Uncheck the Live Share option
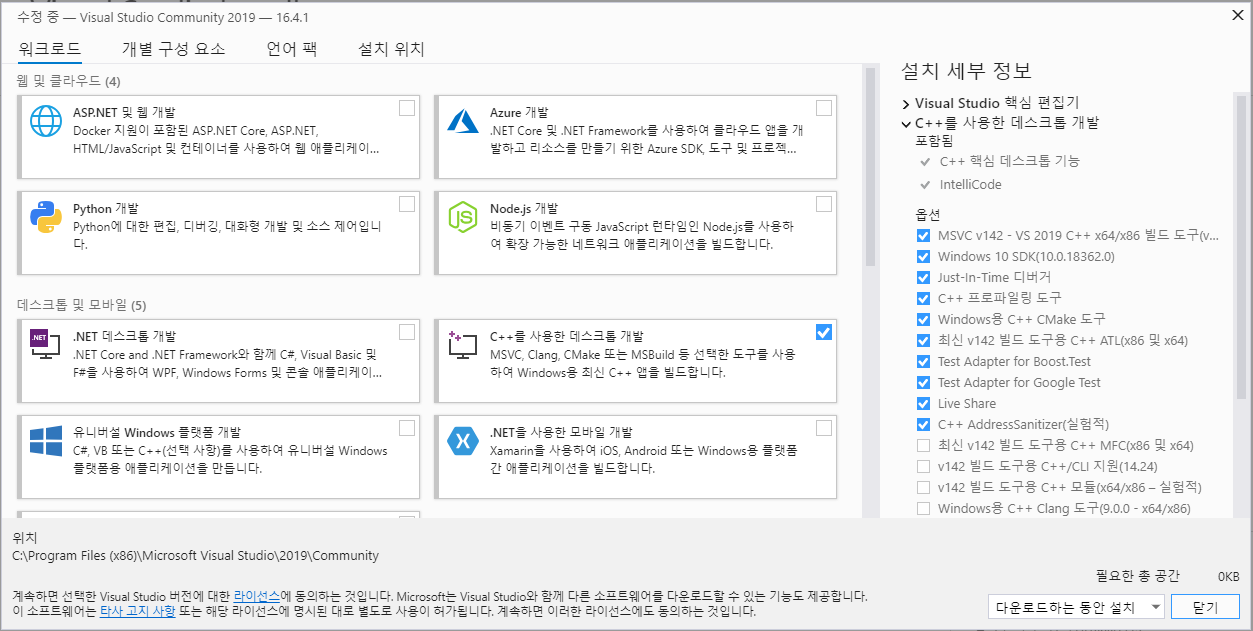 click(x=923, y=403)
